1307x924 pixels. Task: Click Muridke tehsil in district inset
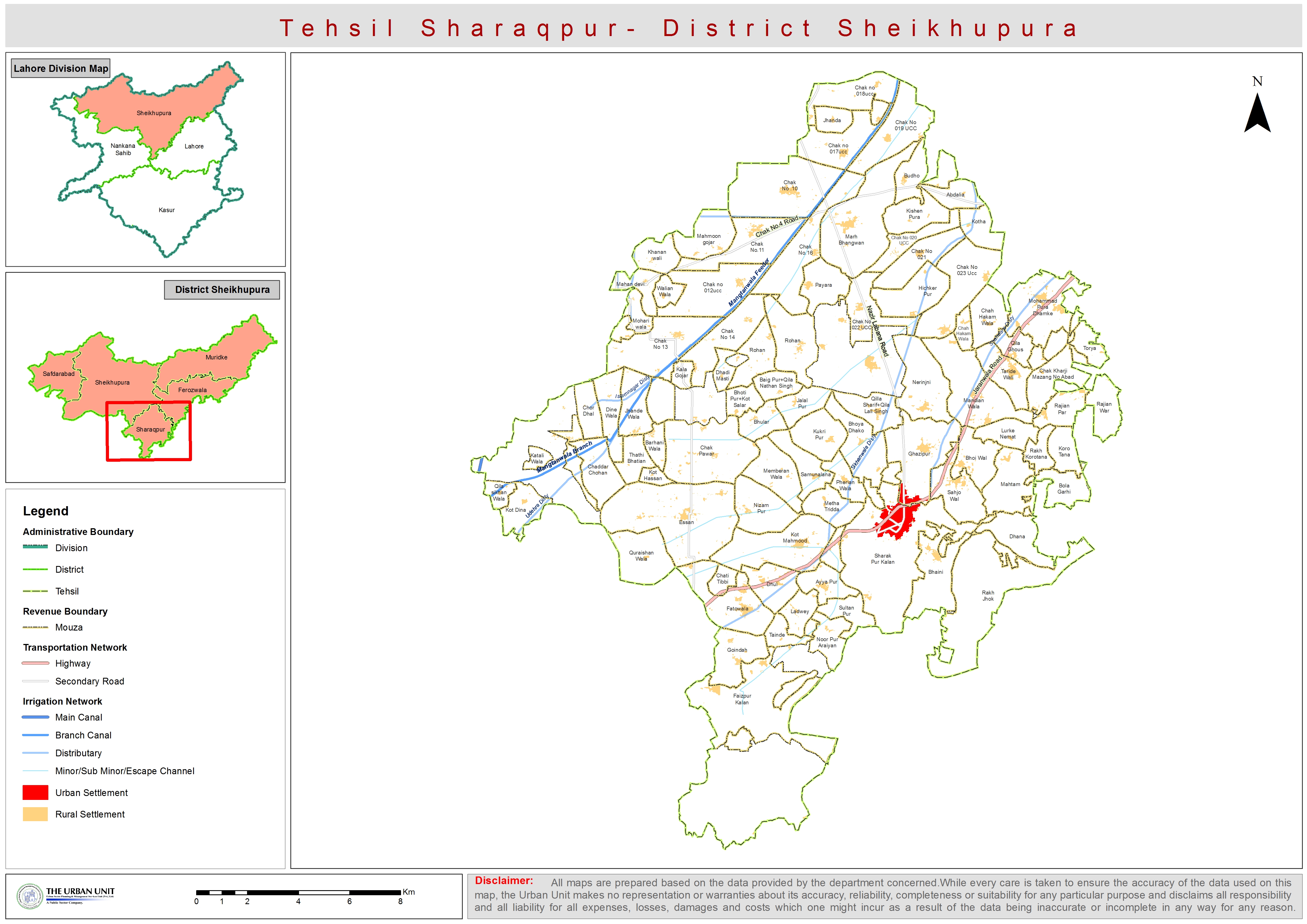216,357
